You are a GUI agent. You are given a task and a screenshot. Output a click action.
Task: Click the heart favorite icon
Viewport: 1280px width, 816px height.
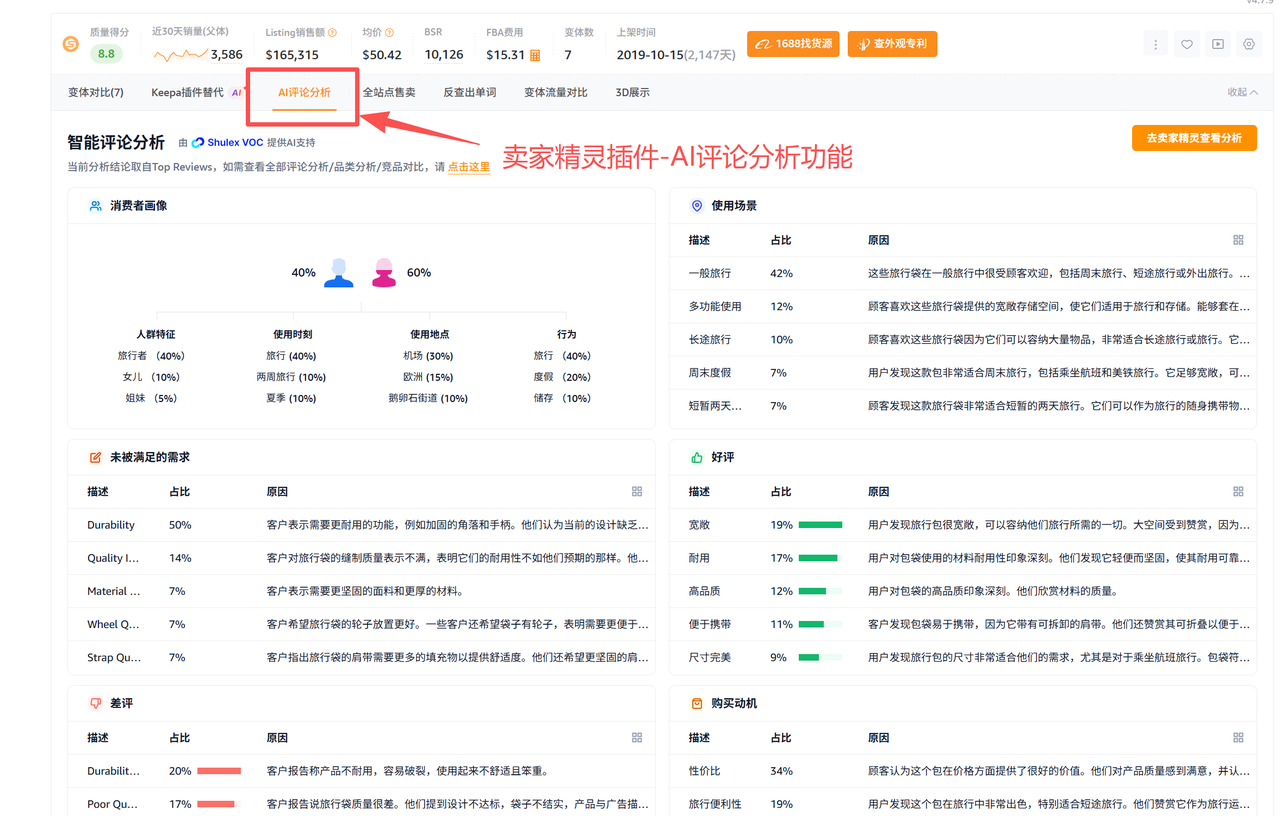coord(1187,44)
